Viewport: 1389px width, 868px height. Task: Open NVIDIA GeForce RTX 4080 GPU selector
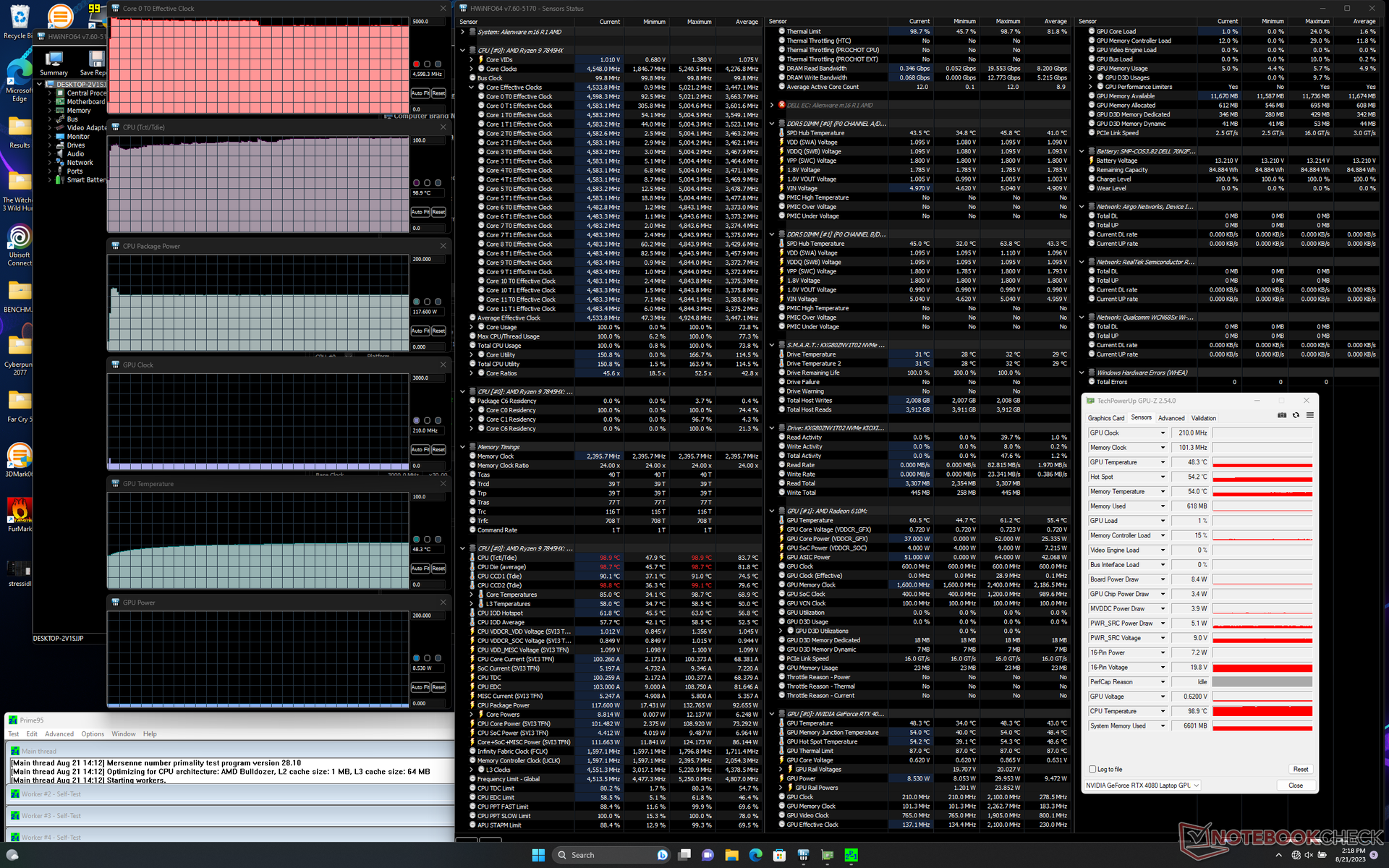[1142, 786]
